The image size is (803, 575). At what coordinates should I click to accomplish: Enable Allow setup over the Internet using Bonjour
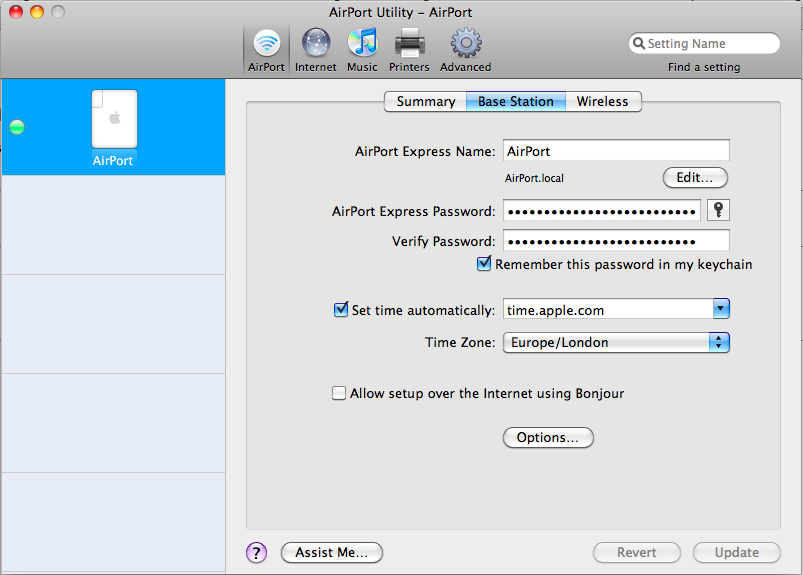(x=339, y=393)
